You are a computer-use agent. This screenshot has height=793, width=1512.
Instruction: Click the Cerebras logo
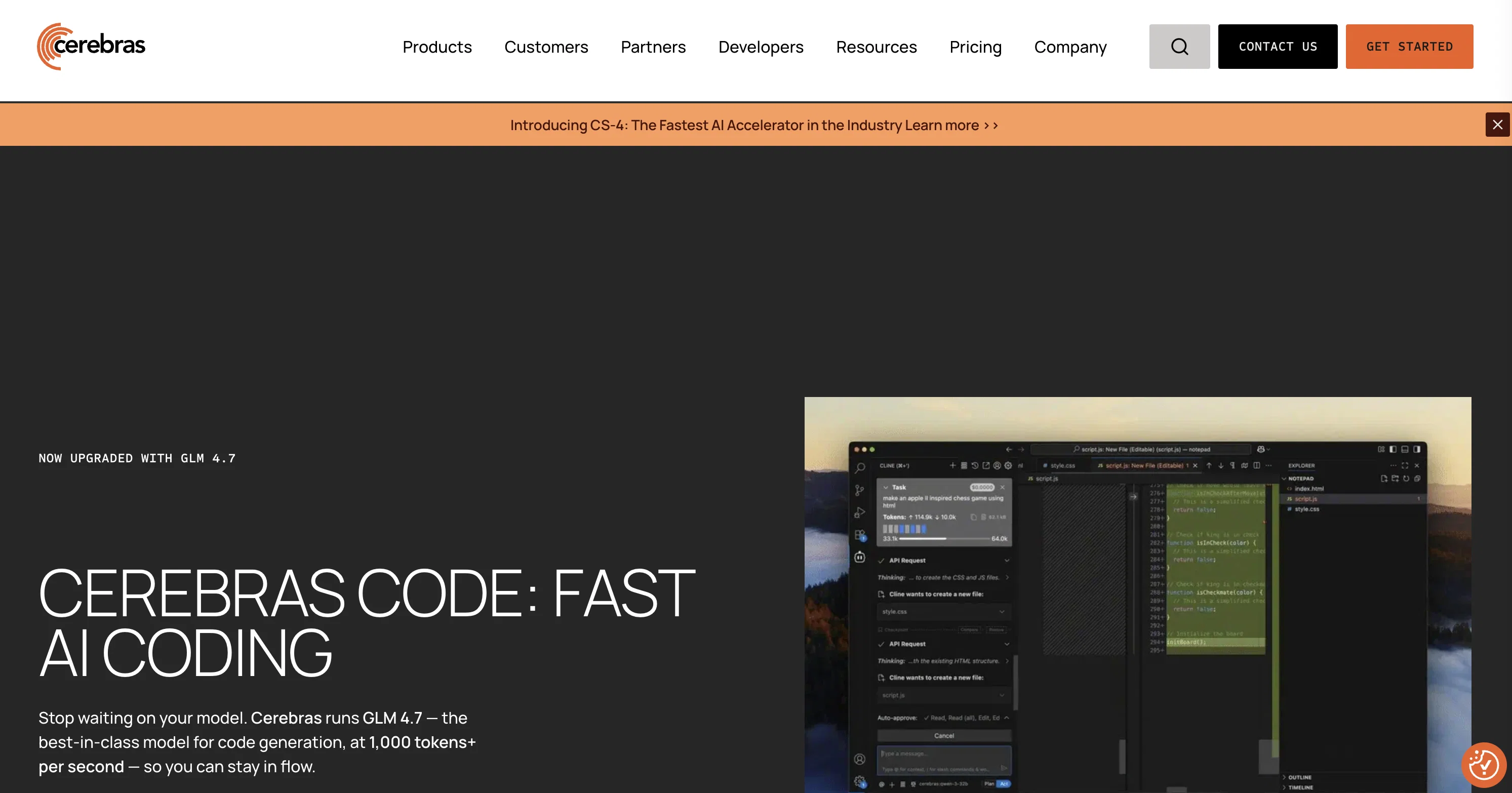(91, 47)
